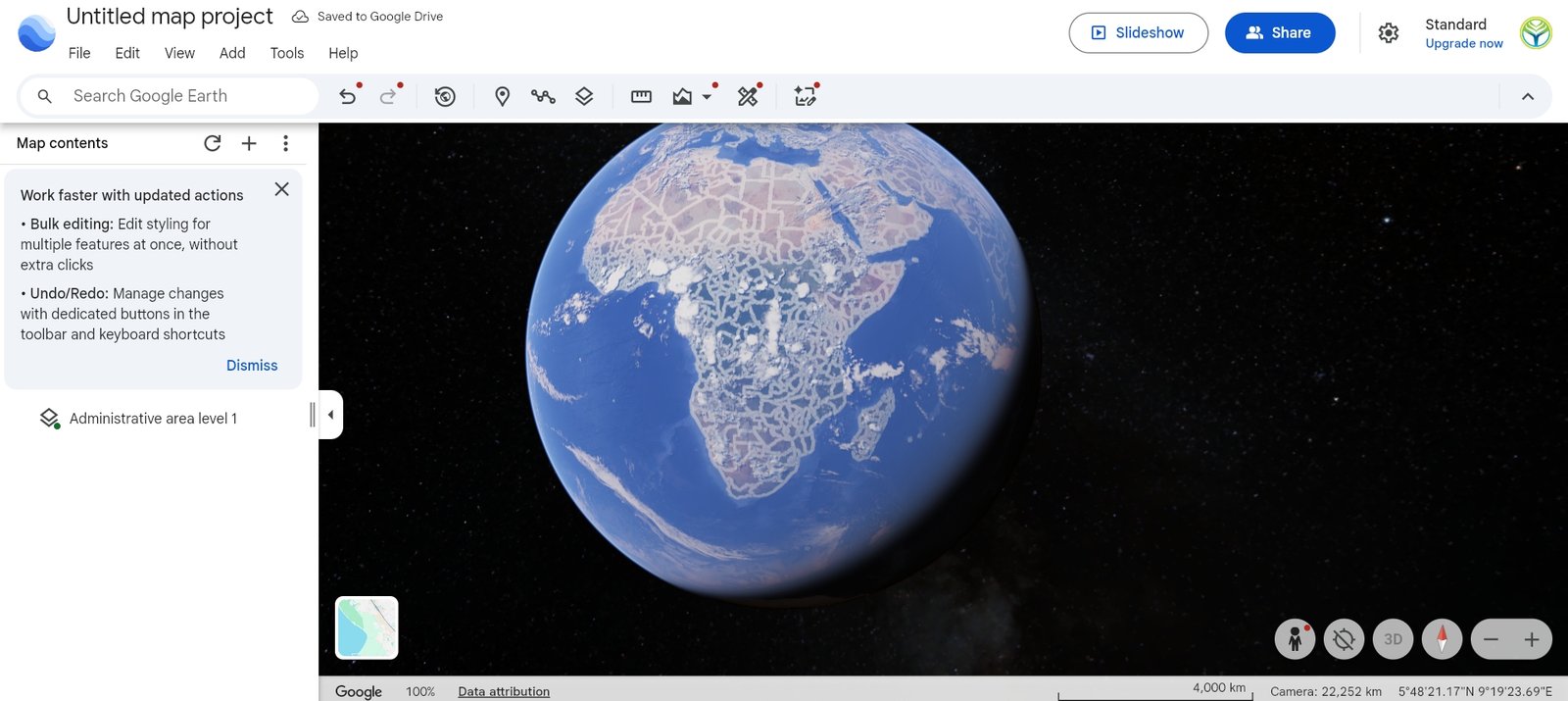Open the design tools ruler-pencil icon

(x=748, y=96)
